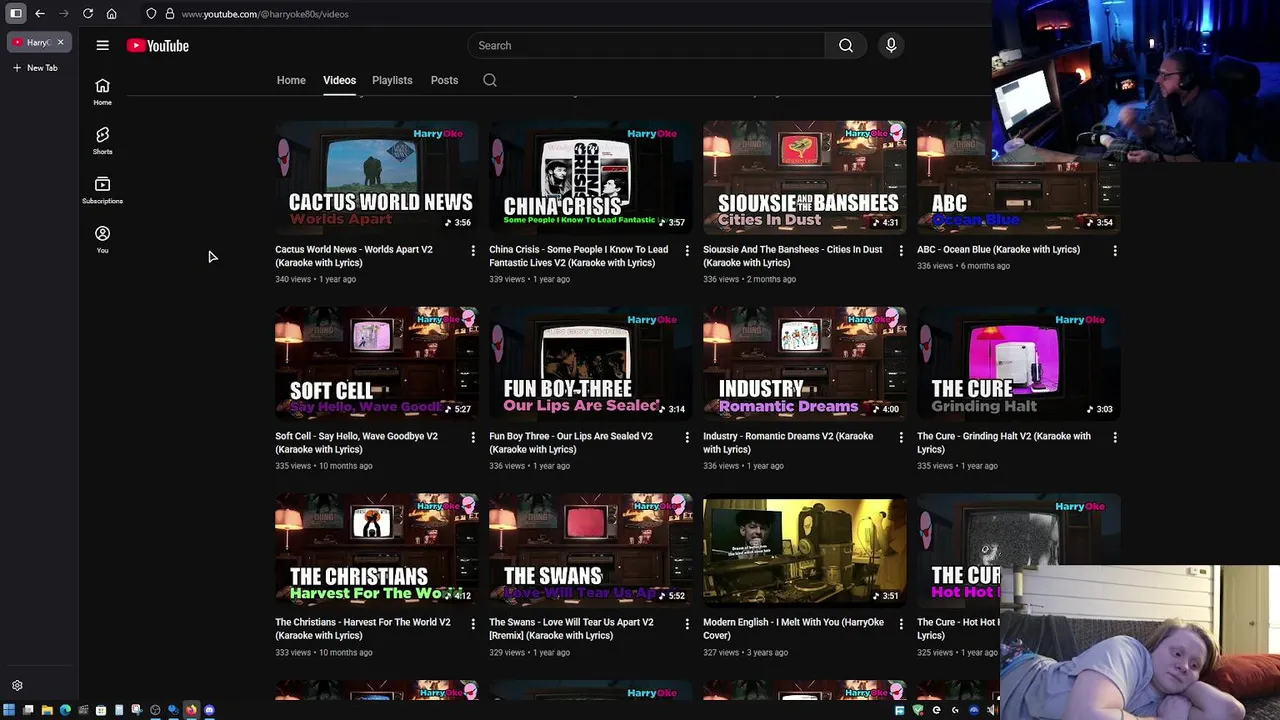Open the Posts tab

444,80
